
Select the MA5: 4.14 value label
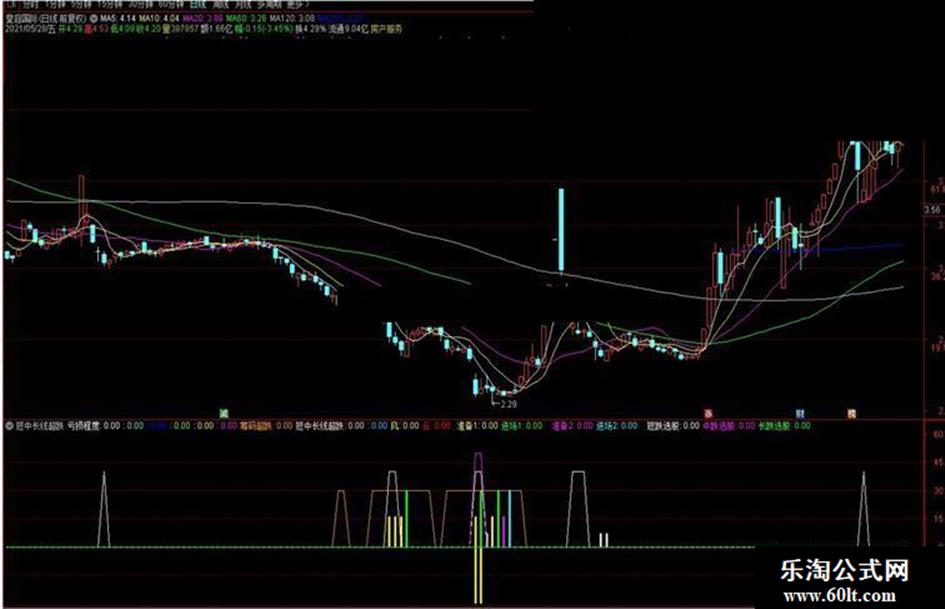coord(118,19)
